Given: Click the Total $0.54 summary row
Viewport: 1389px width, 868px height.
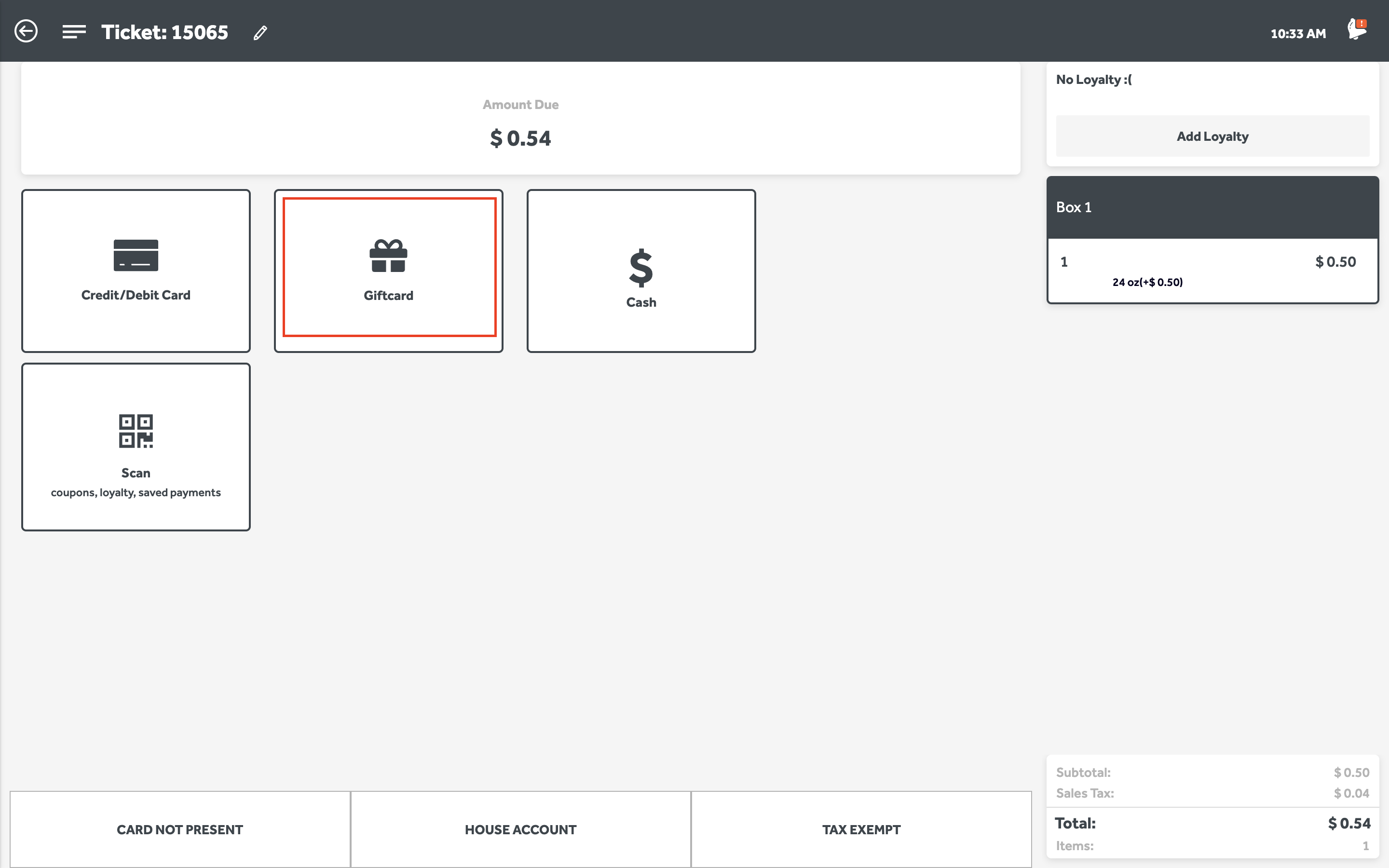Looking at the screenshot, I should tap(1212, 823).
